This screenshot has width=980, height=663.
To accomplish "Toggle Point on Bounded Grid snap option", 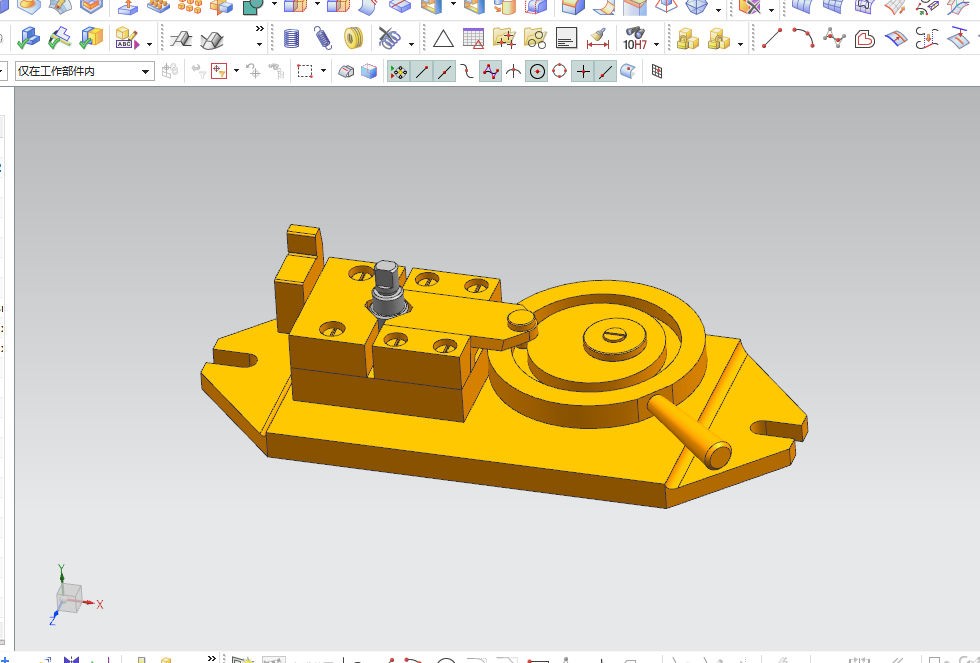I will (x=657, y=72).
